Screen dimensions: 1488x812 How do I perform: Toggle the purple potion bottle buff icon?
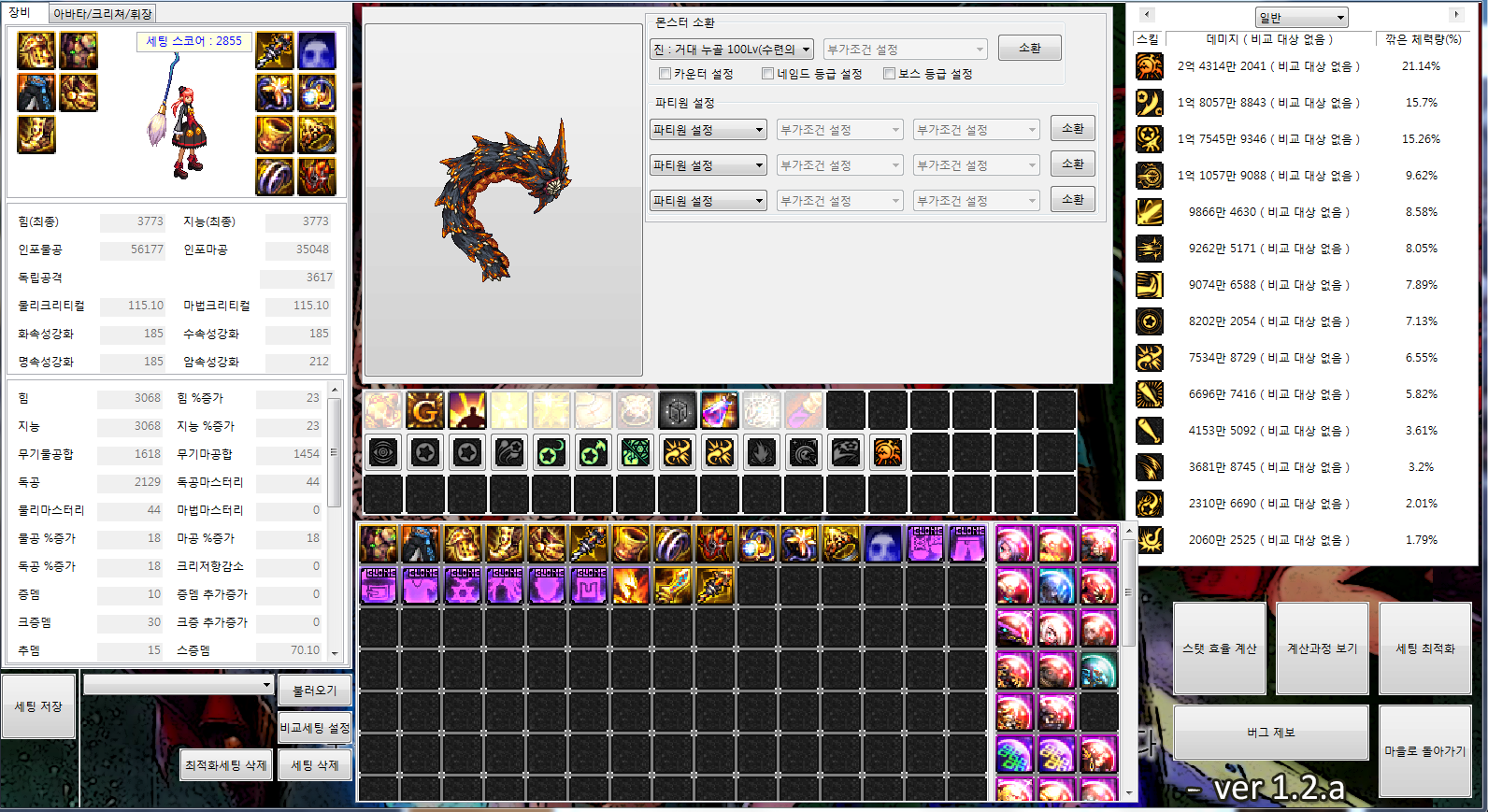tap(720, 410)
